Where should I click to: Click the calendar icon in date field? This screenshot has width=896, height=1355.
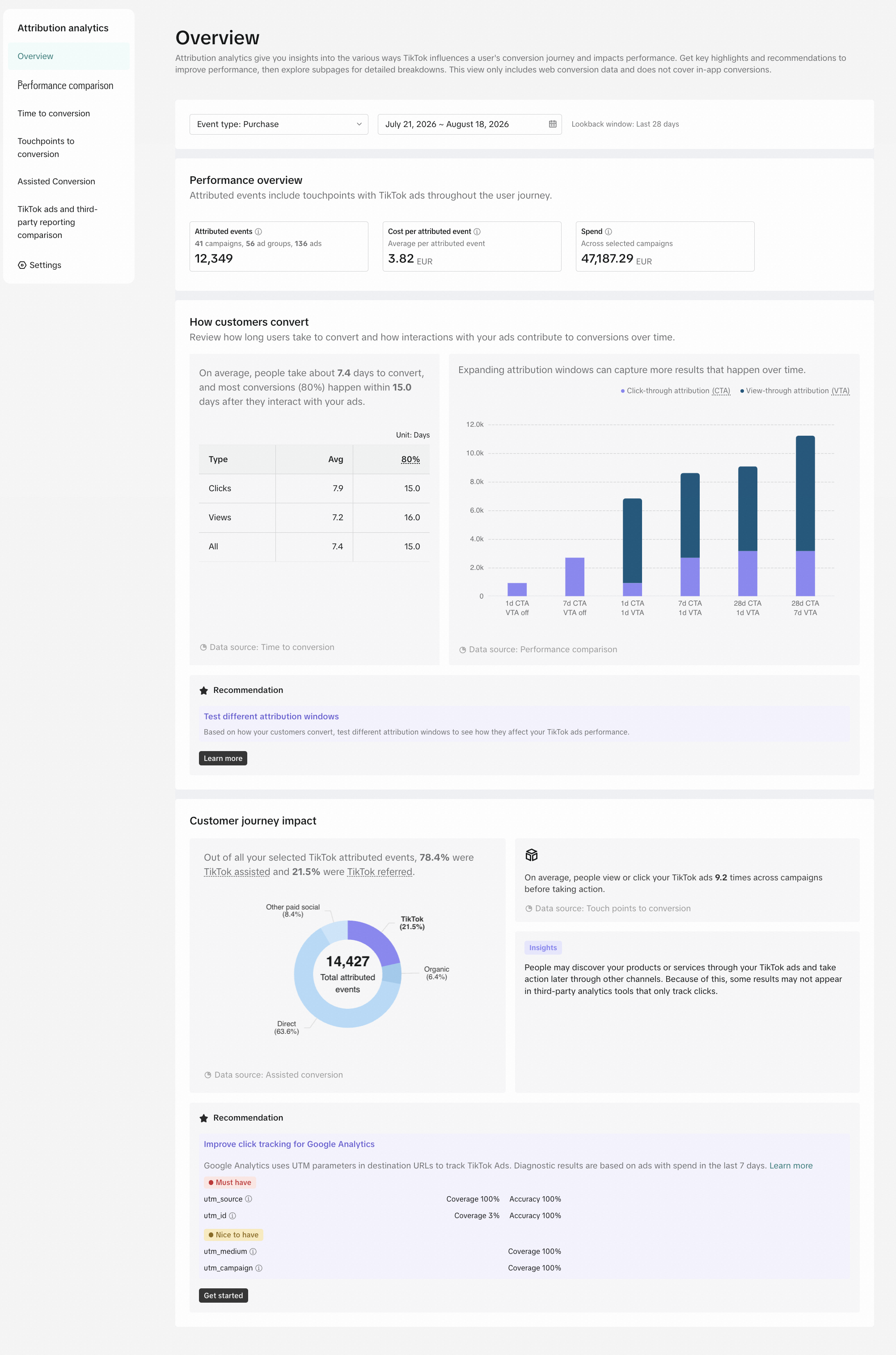click(553, 124)
